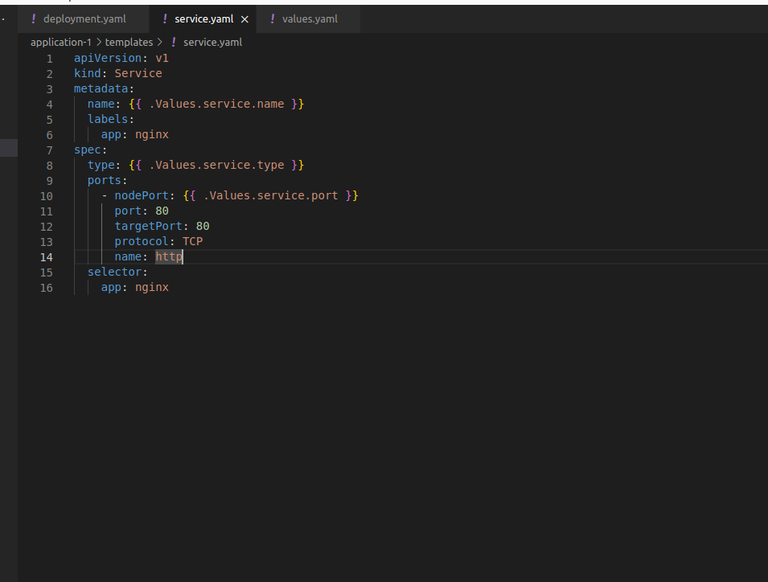This screenshot has height=582, width=768.
Task: Click the 'spec' key
Action: click(88, 150)
